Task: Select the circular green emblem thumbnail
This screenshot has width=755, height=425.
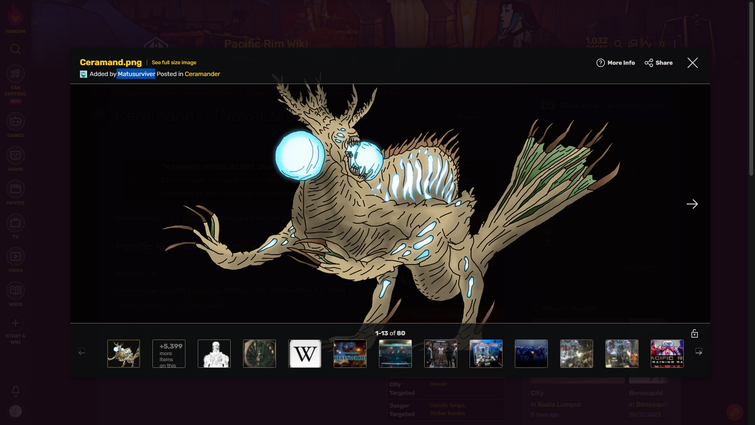Action: [260, 354]
